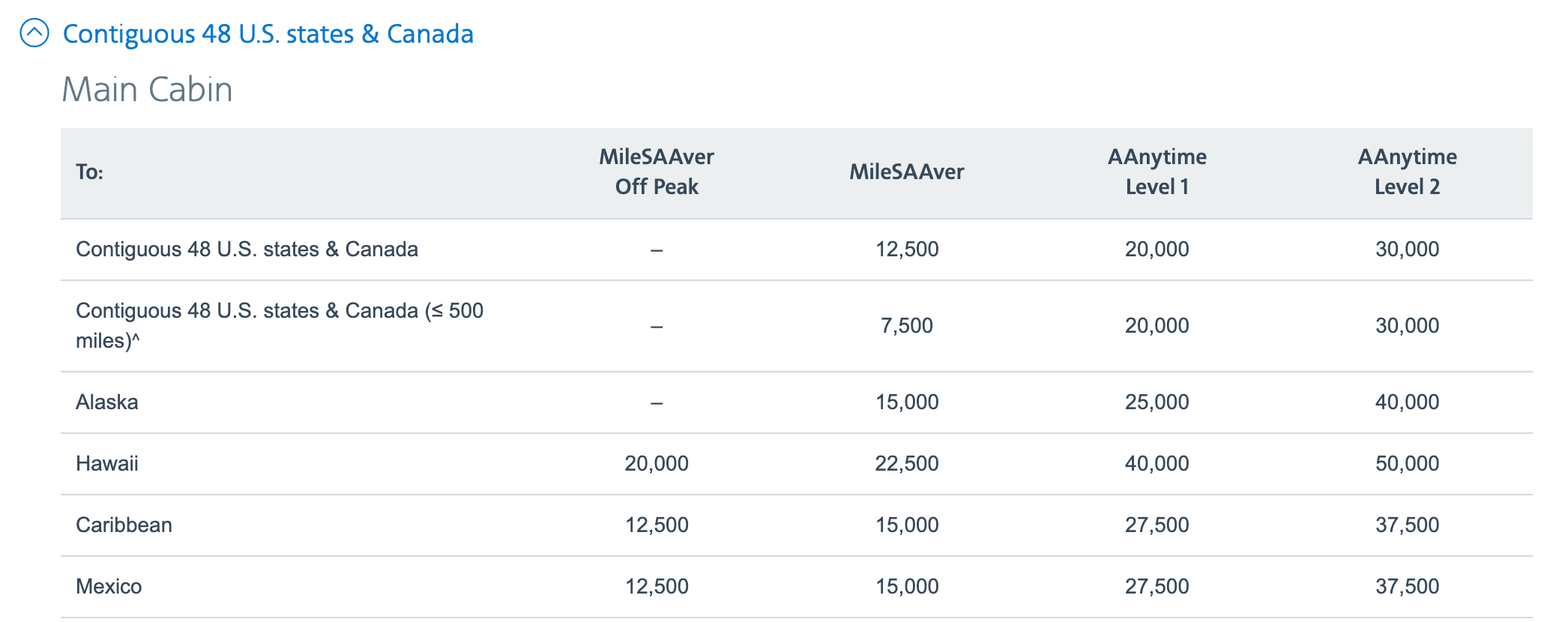Select the Hawaii destination row label

107,463
